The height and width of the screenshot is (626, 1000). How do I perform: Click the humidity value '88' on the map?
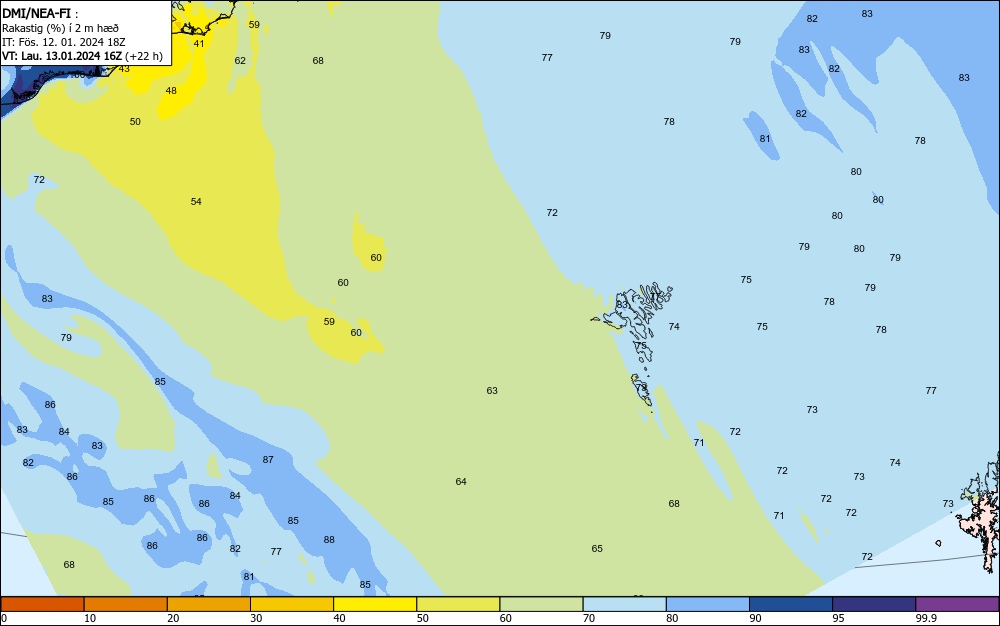tap(329, 540)
